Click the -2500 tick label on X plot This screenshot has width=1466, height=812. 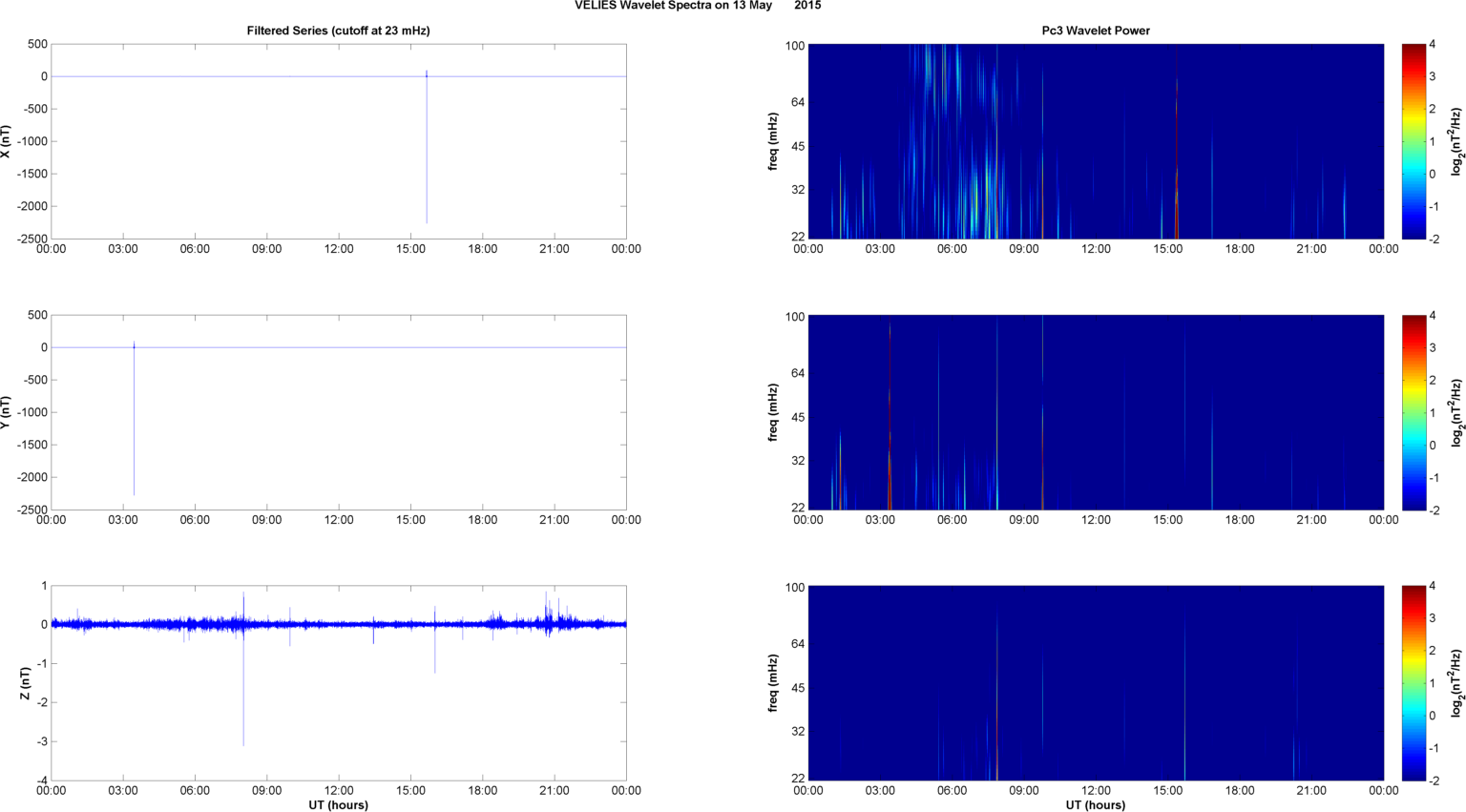[31, 239]
